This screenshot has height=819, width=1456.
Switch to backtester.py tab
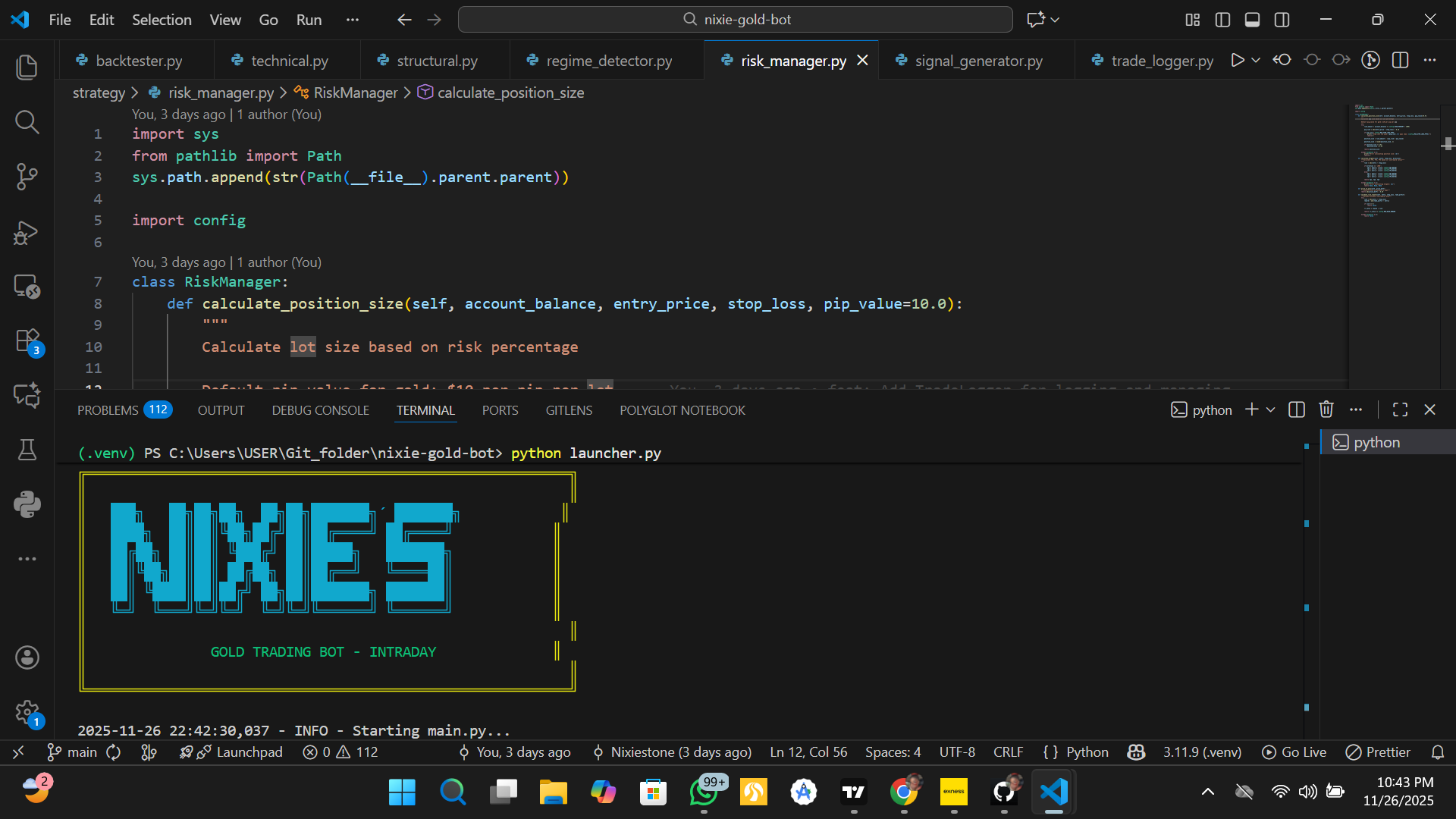(138, 61)
